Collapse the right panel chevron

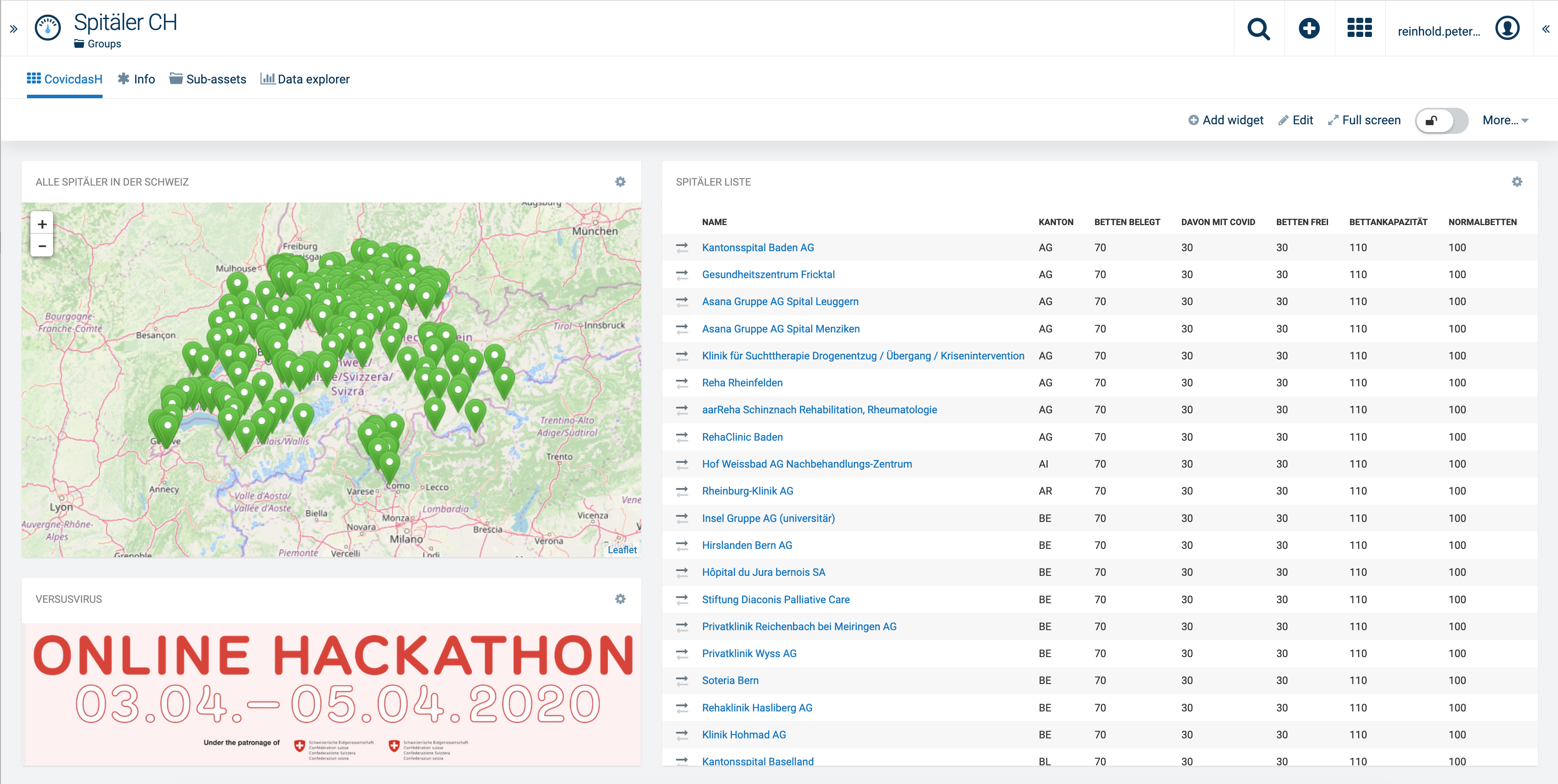click(1545, 28)
